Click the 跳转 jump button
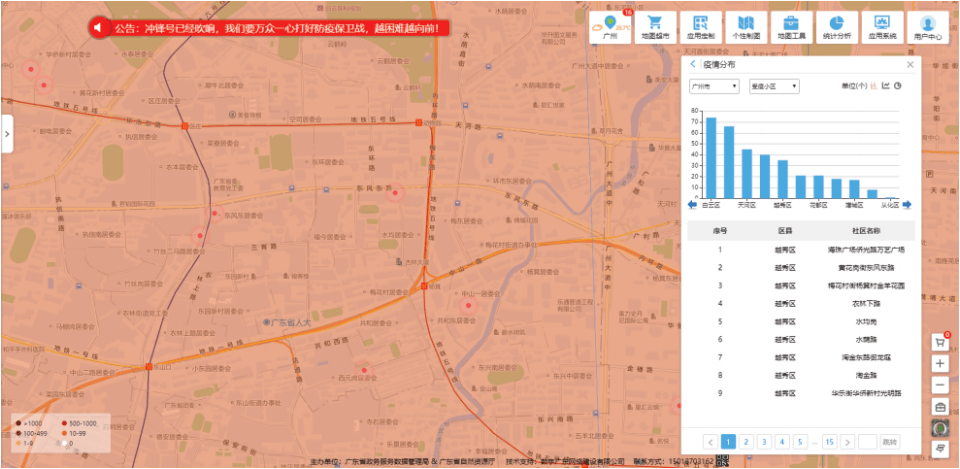This screenshot has height=469, width=960. click(x=890, y=441)
